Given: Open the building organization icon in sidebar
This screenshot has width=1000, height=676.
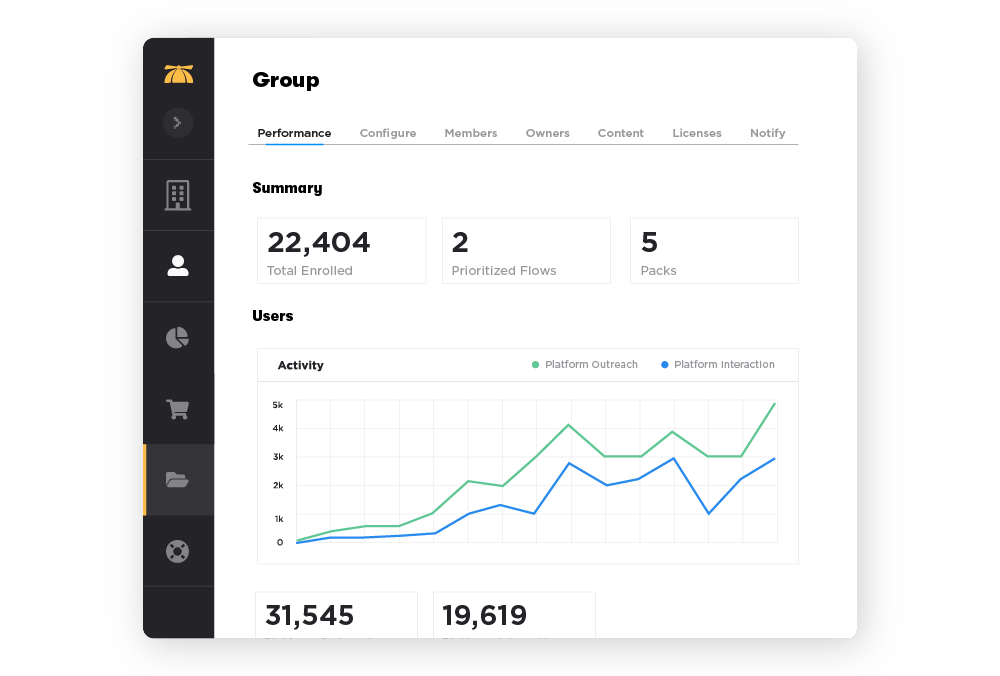Looking at the screenshot, I should (x=178, y=195).
